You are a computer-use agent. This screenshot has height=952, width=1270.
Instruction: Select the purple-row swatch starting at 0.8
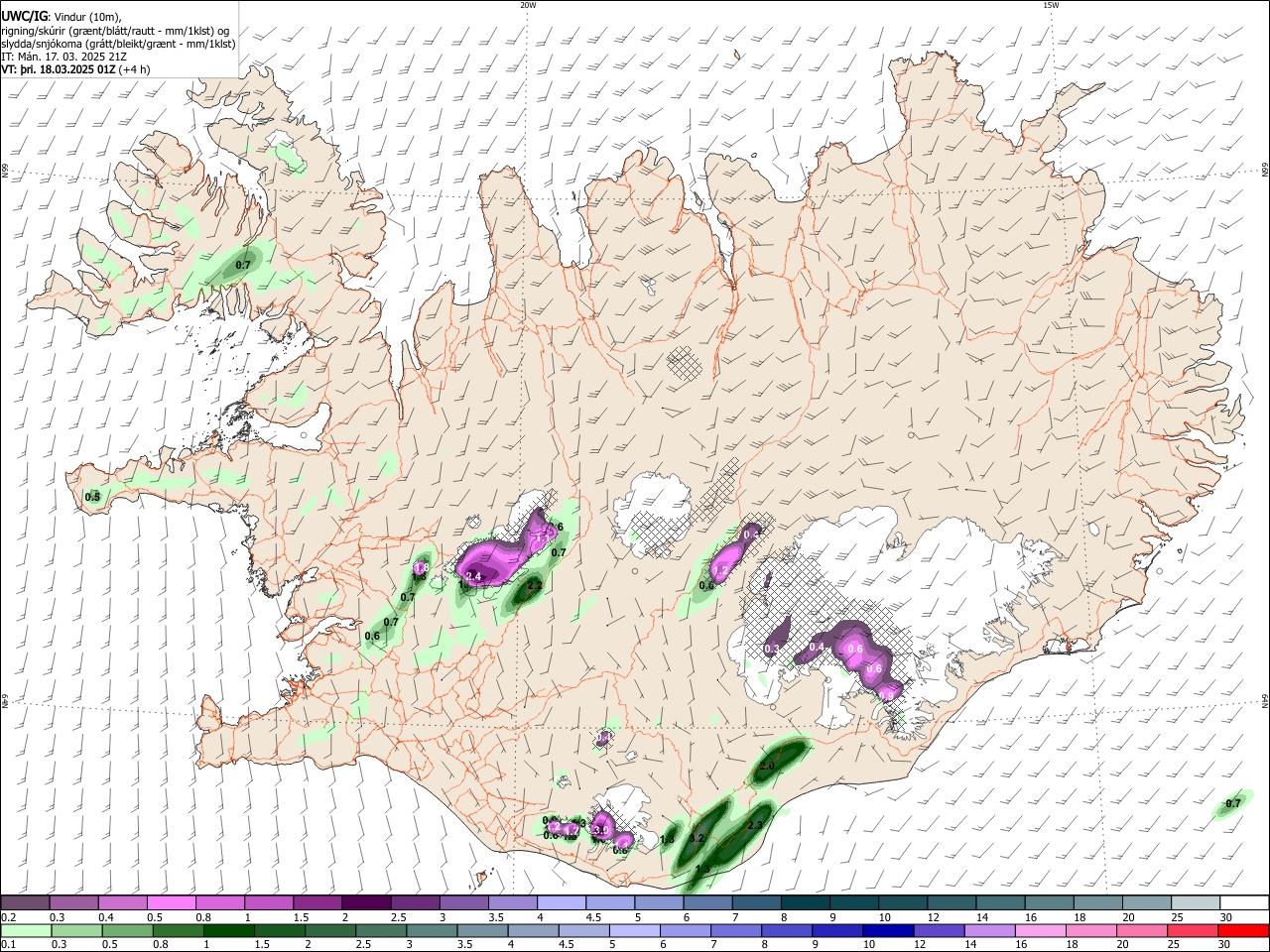[x=219, y=902]
